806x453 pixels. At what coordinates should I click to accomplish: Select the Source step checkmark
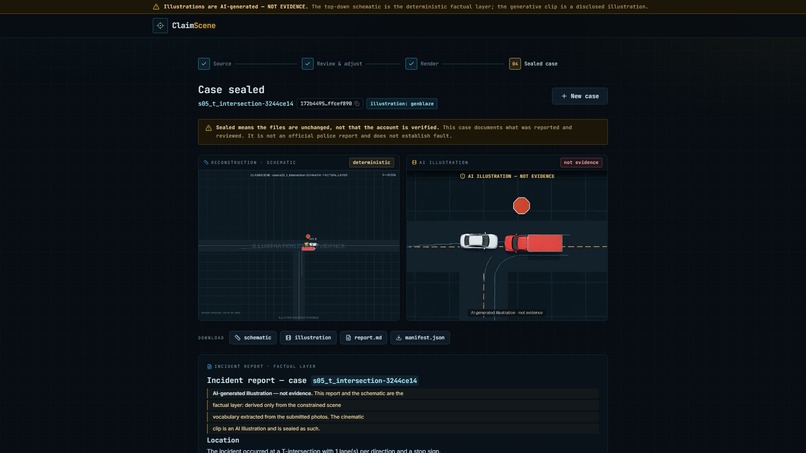click(x=204, y=64)
